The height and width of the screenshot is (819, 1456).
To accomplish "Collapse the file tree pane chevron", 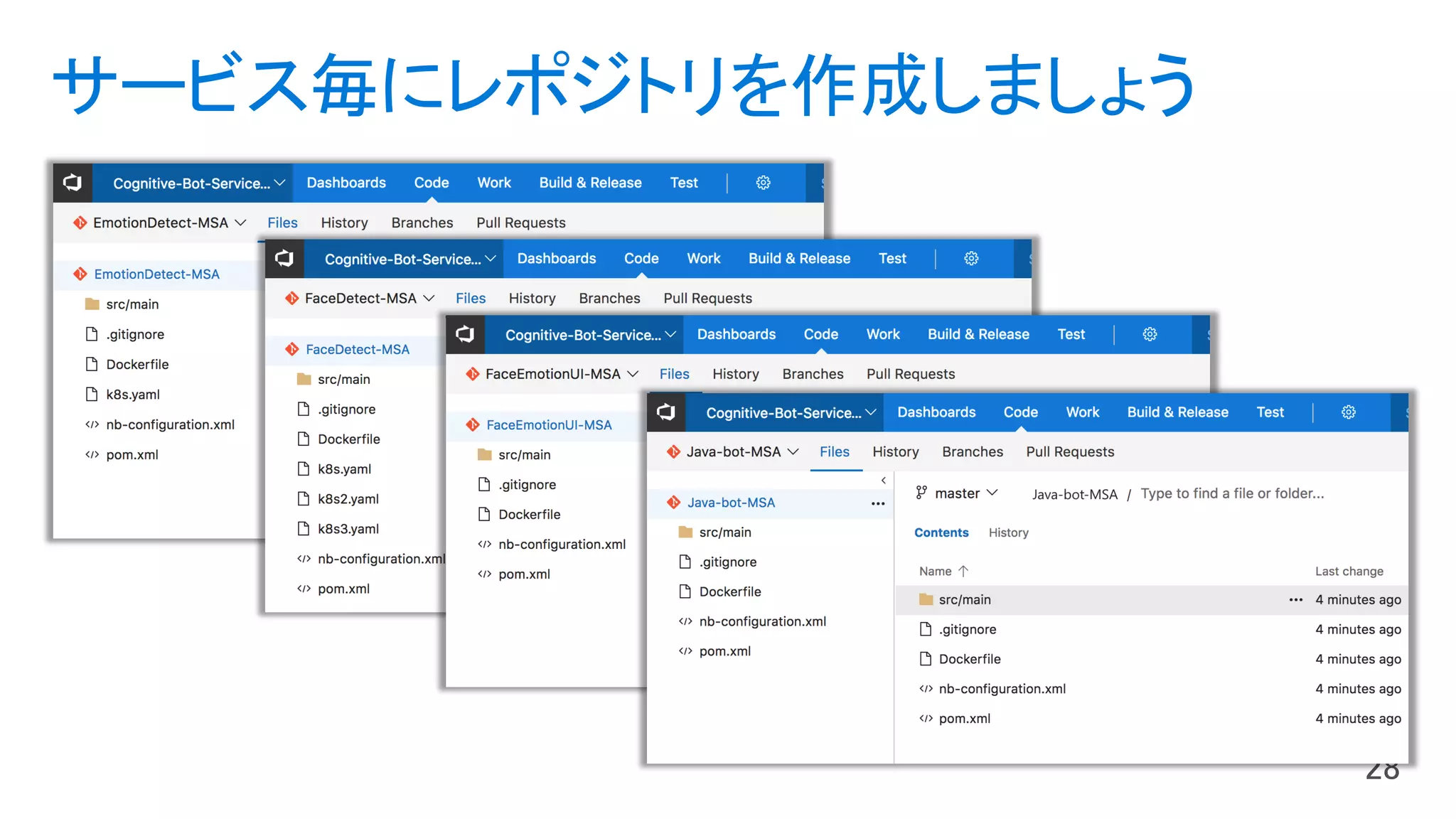I will tap(884, 481).
